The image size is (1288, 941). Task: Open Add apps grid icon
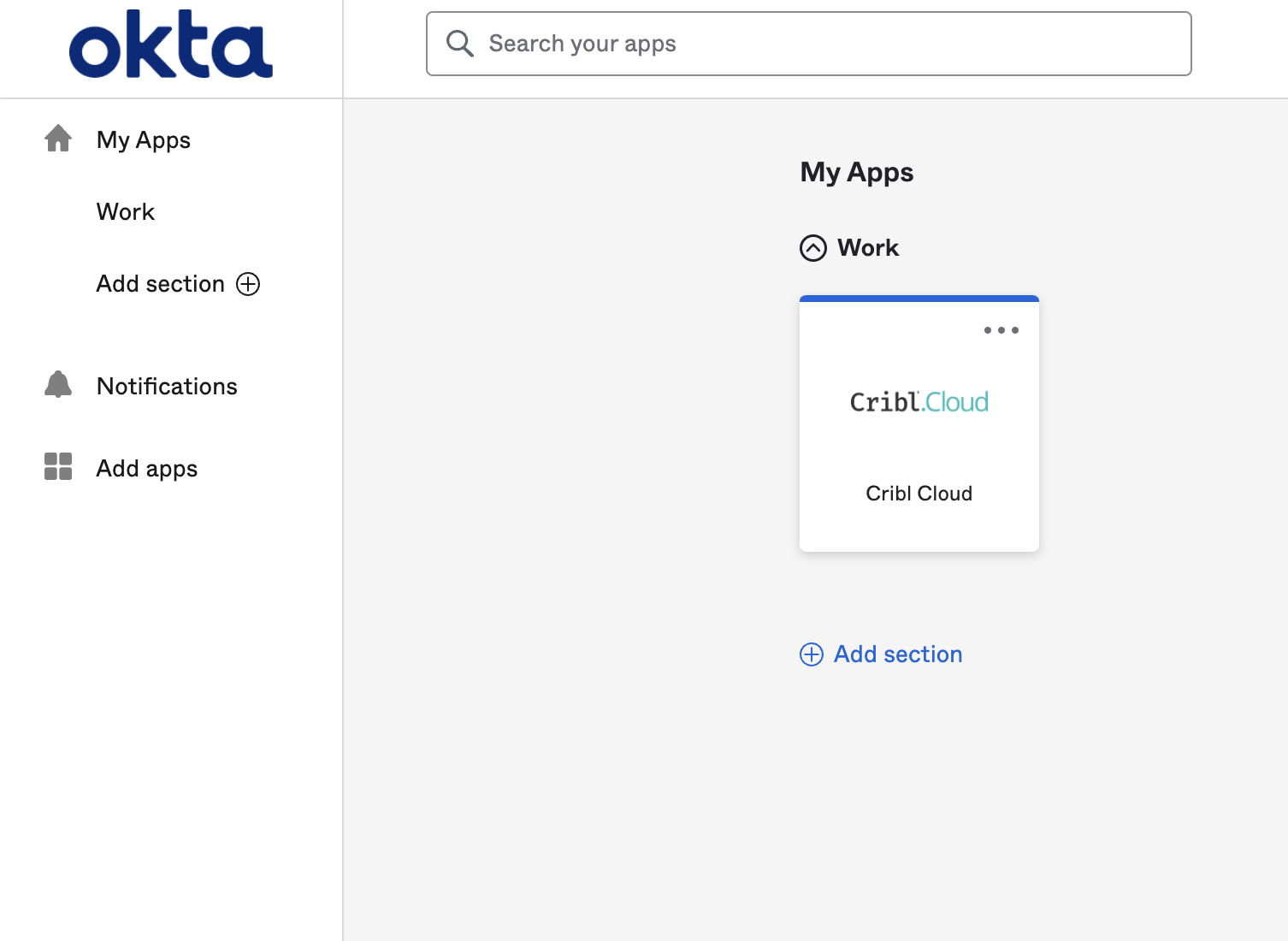click(57, 467)
